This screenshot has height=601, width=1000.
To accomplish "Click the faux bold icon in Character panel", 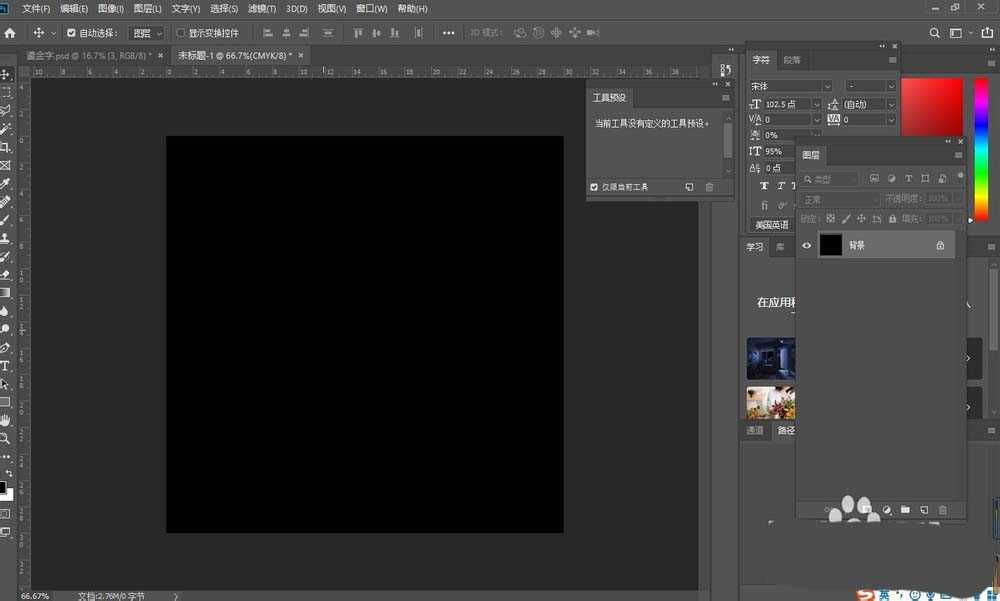I will [x=764, y=186].
